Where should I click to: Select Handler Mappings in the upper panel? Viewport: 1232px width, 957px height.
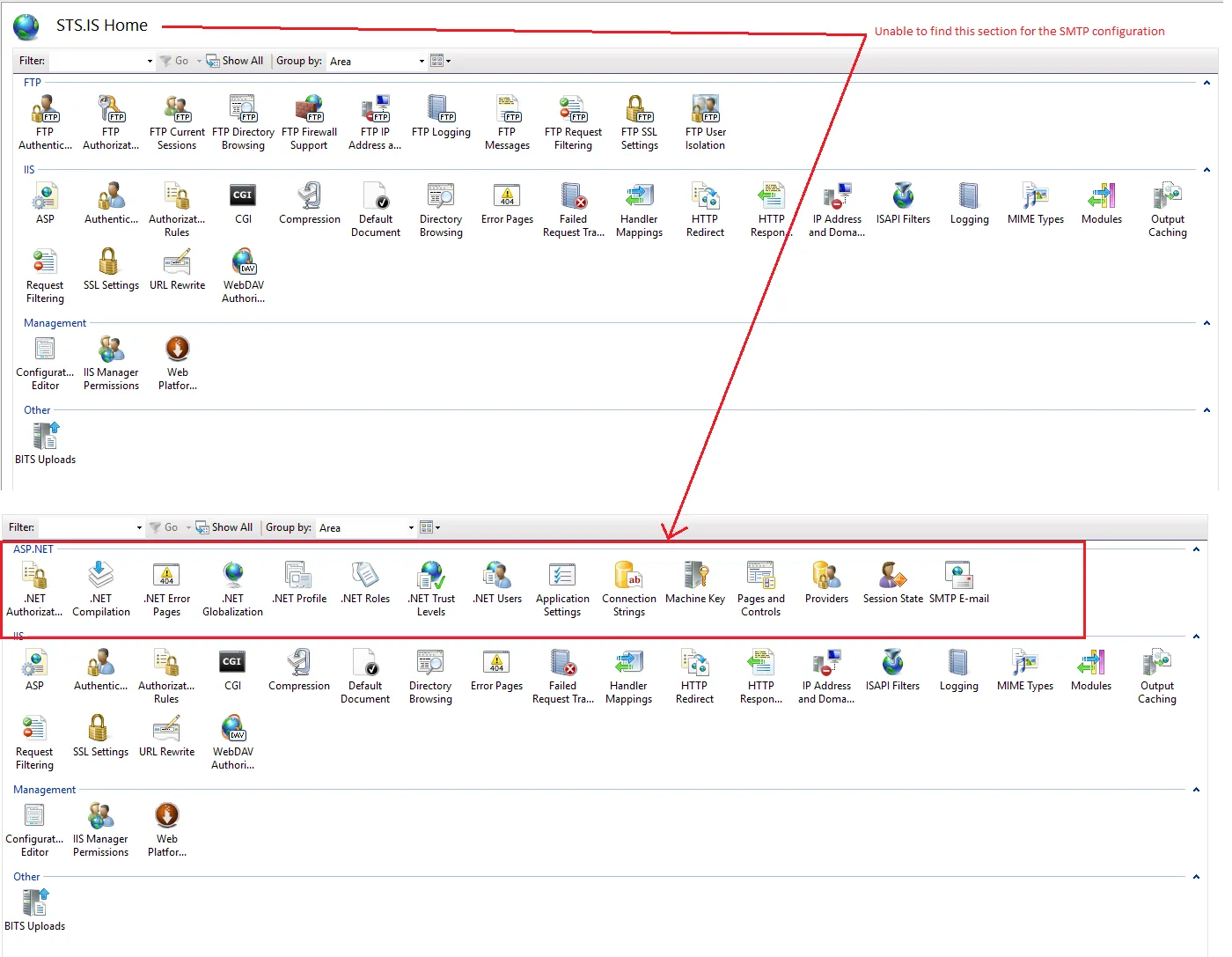click(x=639, y=195)
